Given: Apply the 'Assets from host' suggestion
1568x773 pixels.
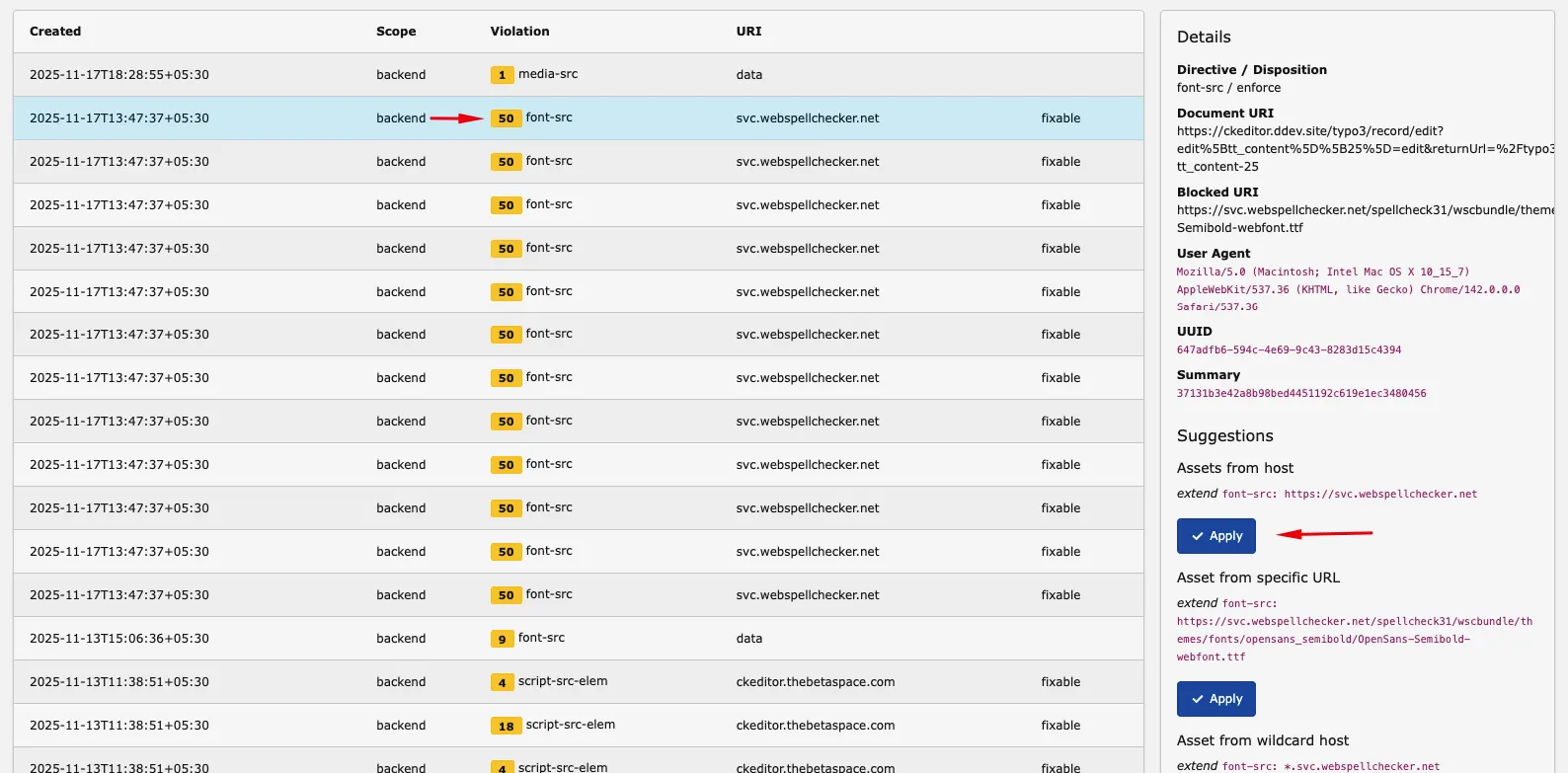Looking at the screenshot, I should coord(1215,536).
